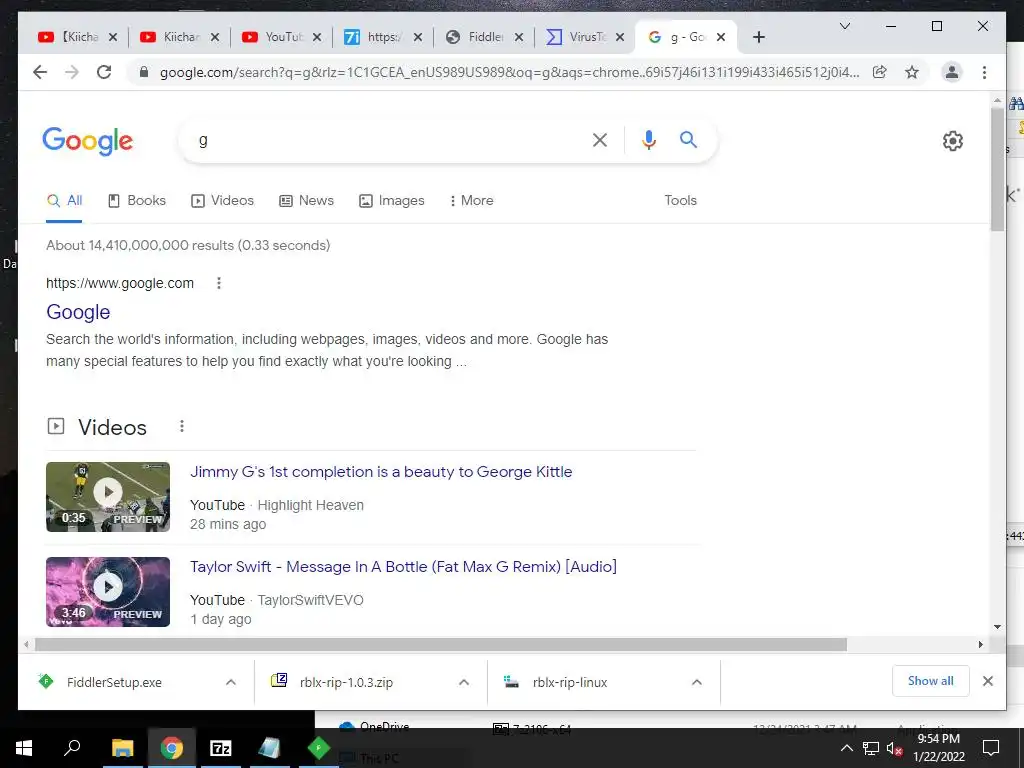1024x768 pixels.
Task: Open options beside https://www.google.com result
Action: (x=219, y=283)
